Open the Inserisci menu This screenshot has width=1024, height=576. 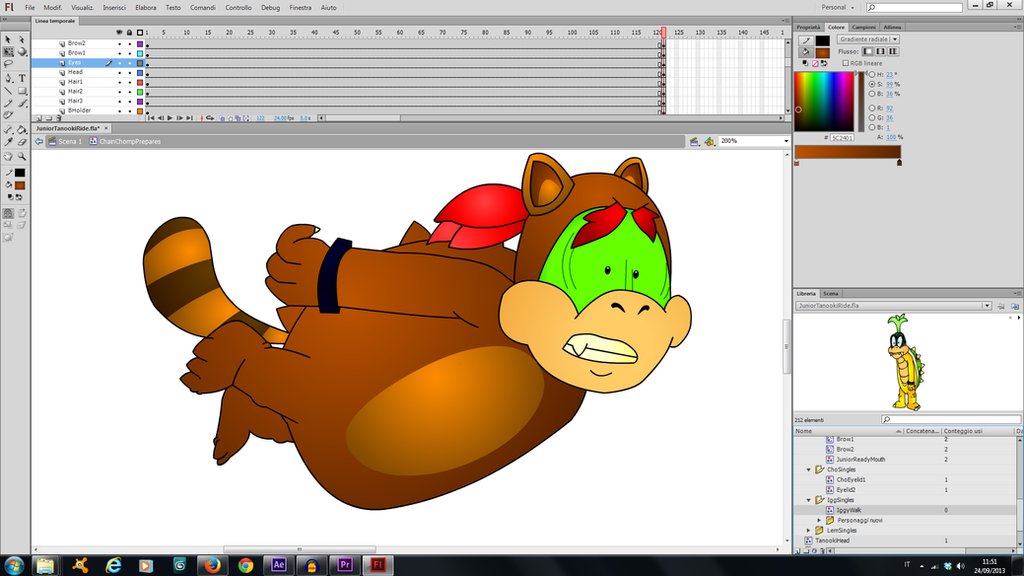click(114, 8)
